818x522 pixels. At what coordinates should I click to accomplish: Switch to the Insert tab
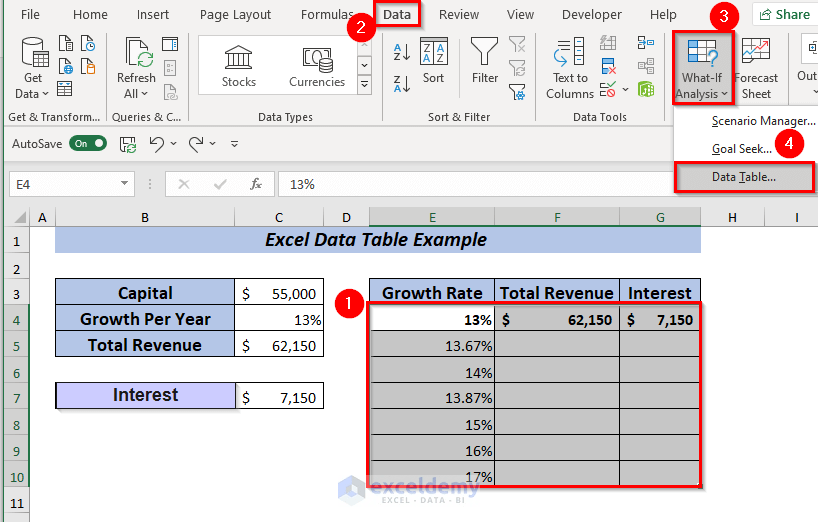tap(153, 15)
